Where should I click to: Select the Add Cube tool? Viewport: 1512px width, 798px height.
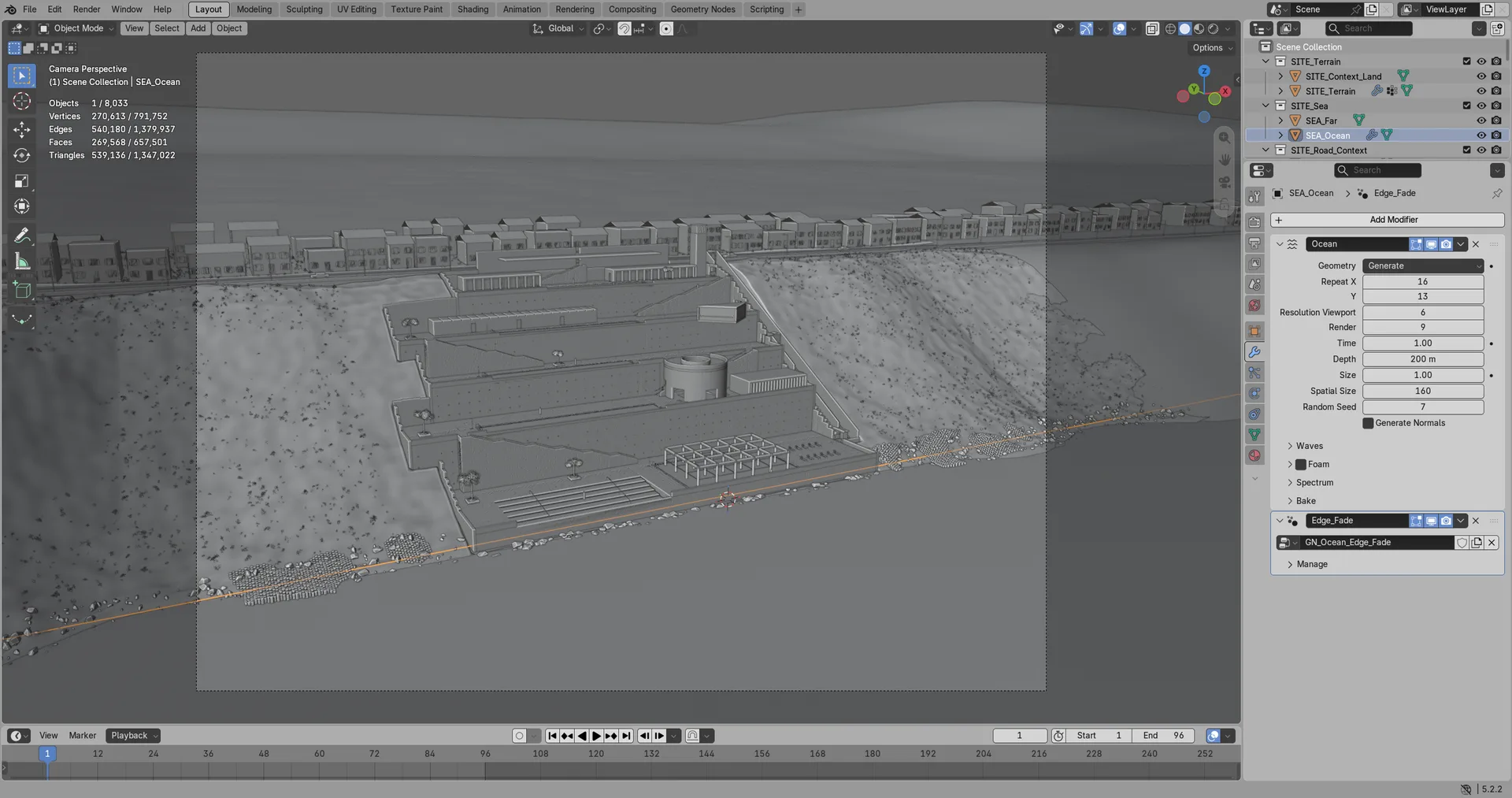tap(22, 290)
